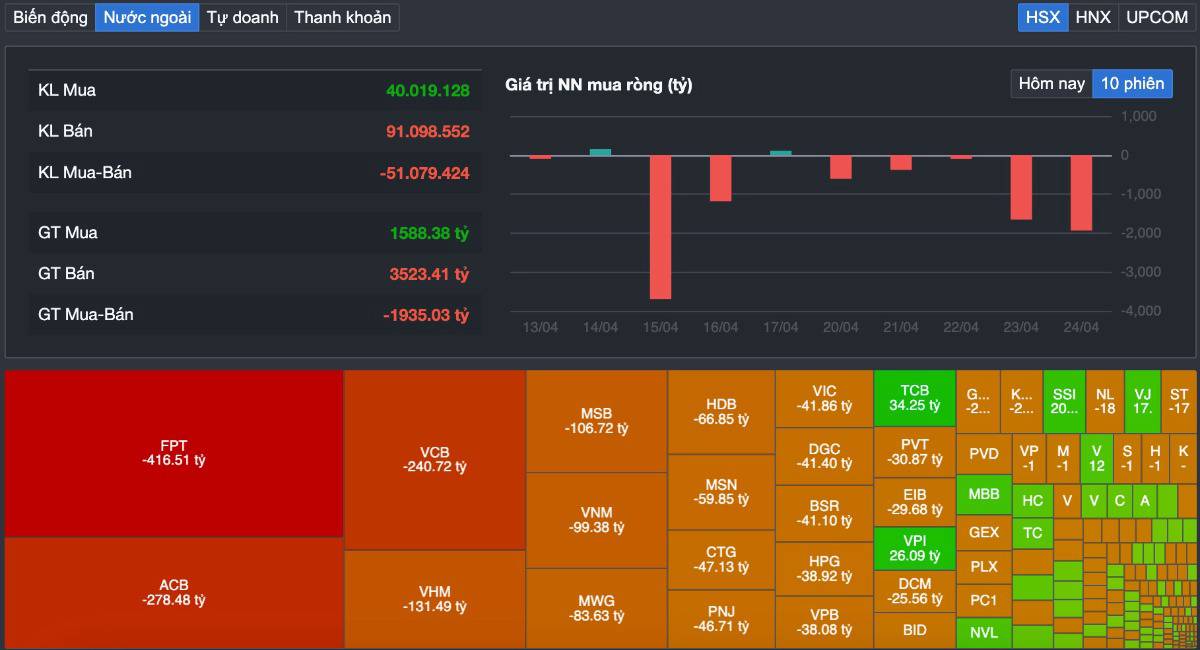Viewport: 1200px width, 650px height.
Task: Select the ACB treemap block
Action: pyautogui.click(x=174, y=592)
